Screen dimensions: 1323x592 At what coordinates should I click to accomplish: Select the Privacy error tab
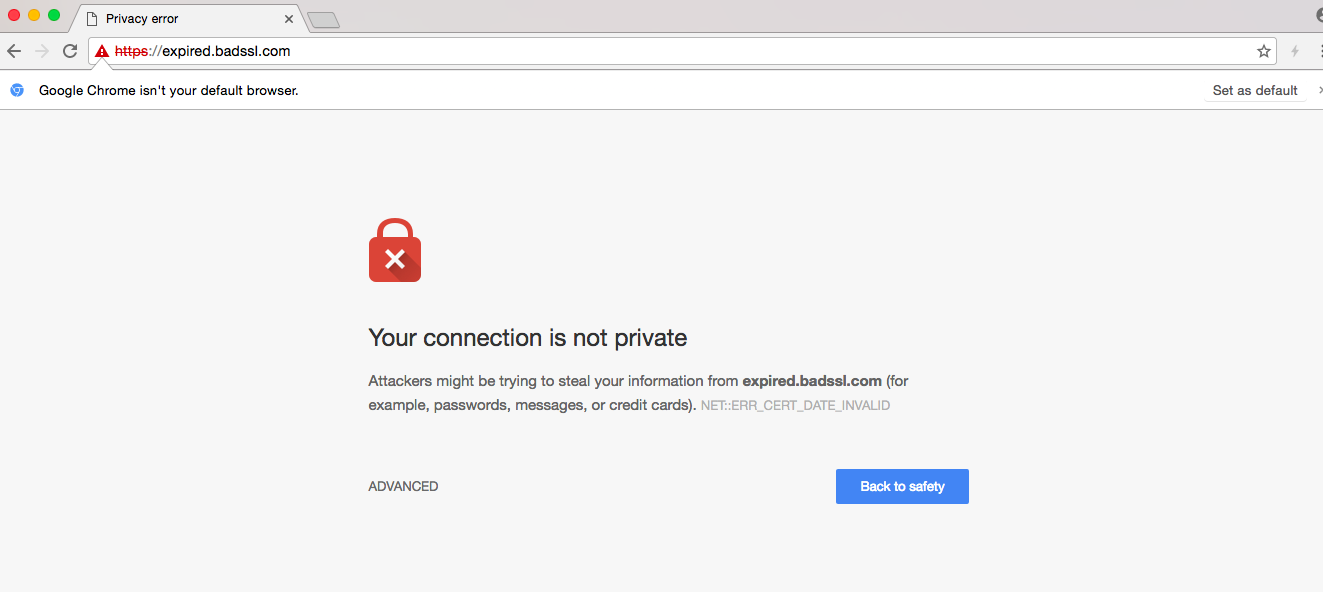coord(180,18)
